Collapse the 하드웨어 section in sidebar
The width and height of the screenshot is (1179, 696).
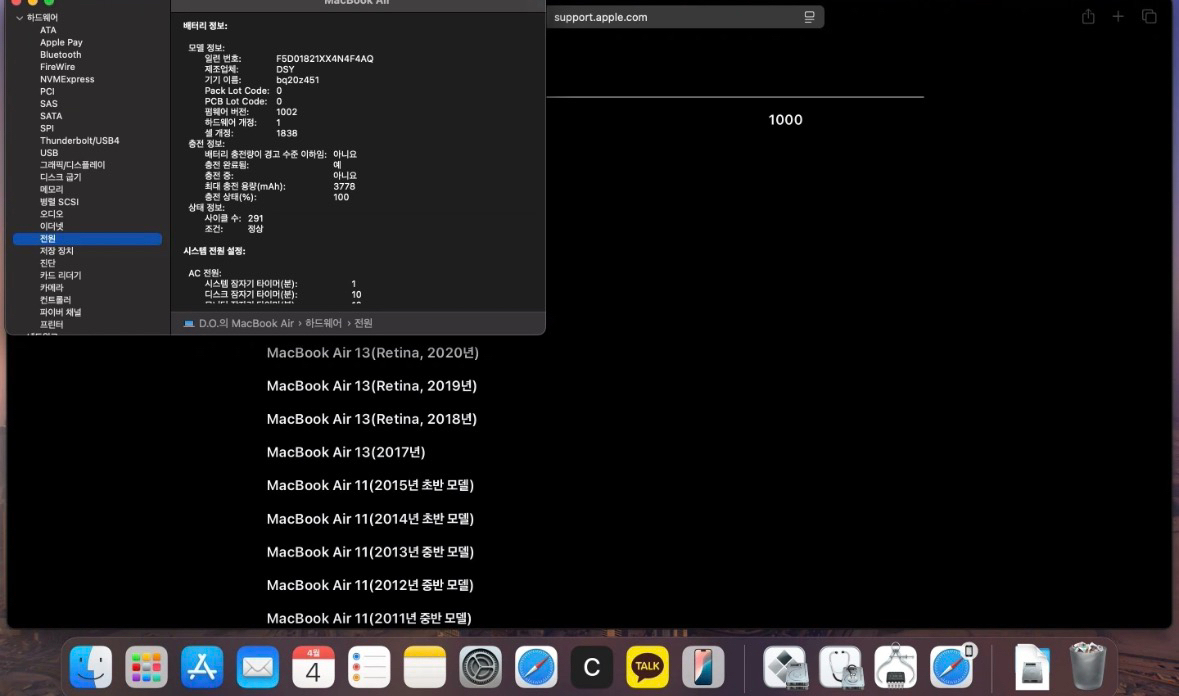tap(18, 18)
